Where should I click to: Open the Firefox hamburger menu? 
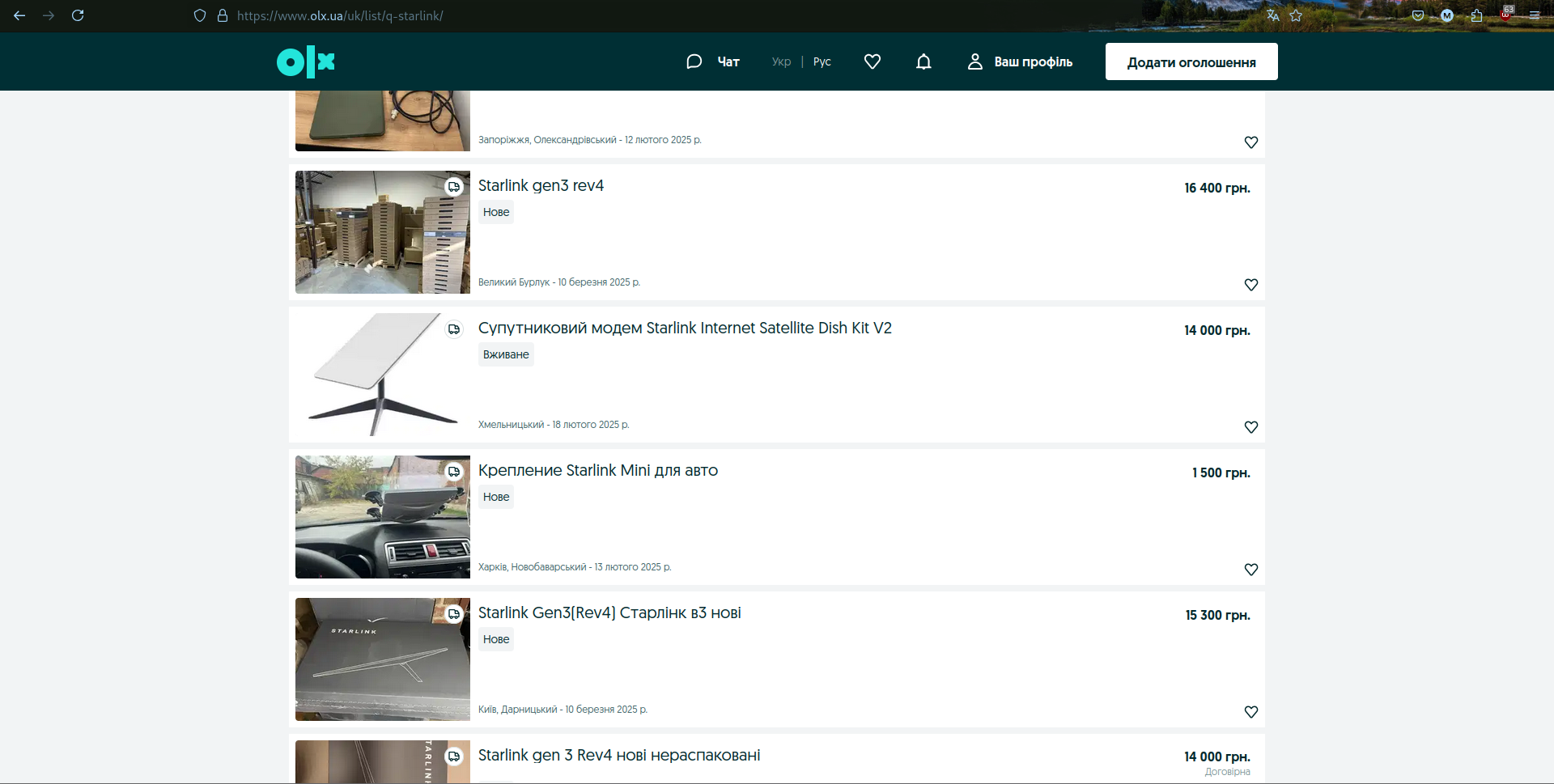(1535, 15)
